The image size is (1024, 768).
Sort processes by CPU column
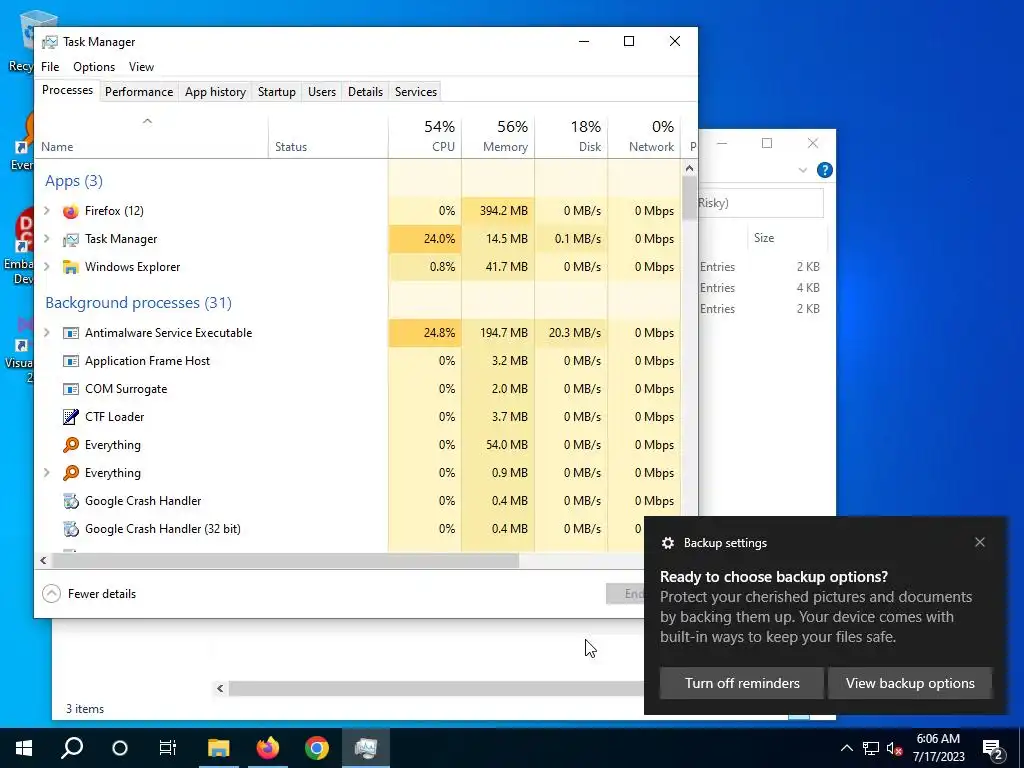pos(425,137)
